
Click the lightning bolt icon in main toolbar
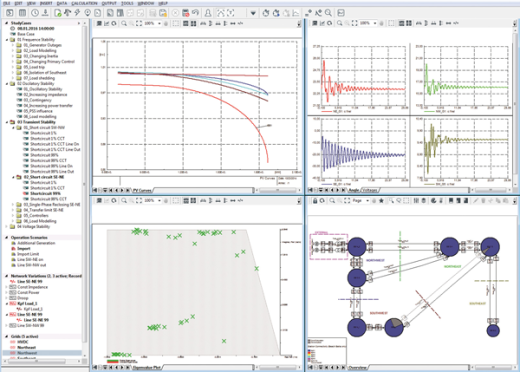click(x=77, y=13)
